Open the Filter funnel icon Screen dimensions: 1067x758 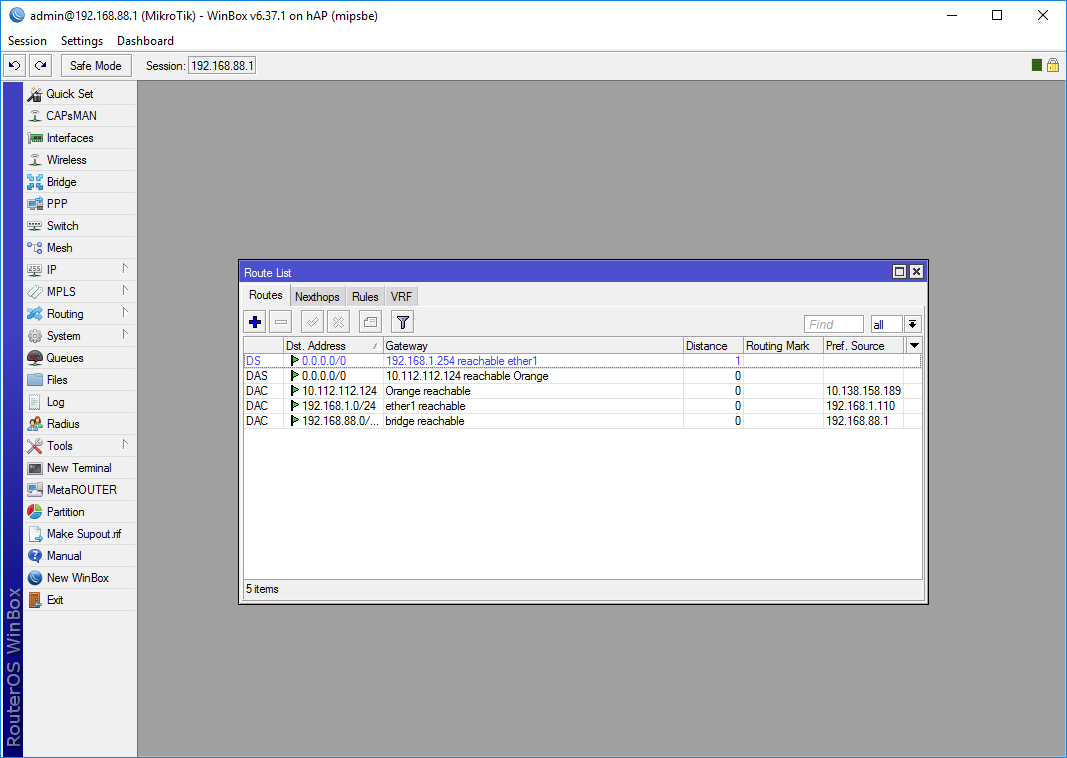click(403, 322)
